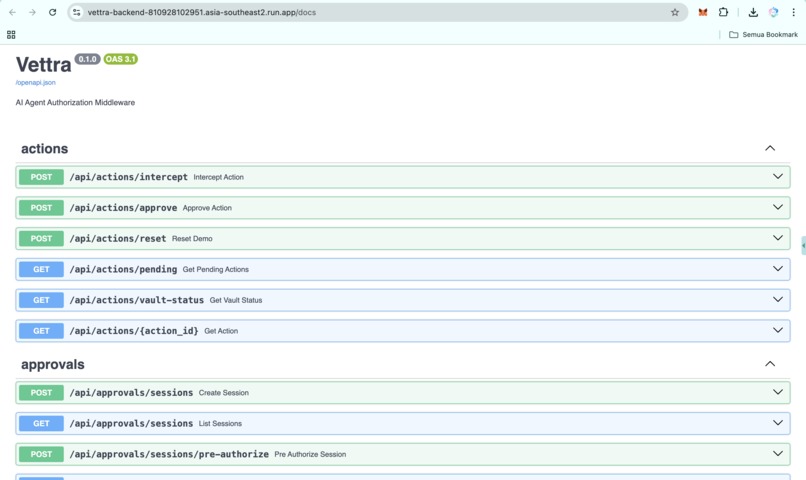The height and width of the screenshot is (480, 806).
Task: Bookmark this page with the star icon
Action: pos(675,12)
